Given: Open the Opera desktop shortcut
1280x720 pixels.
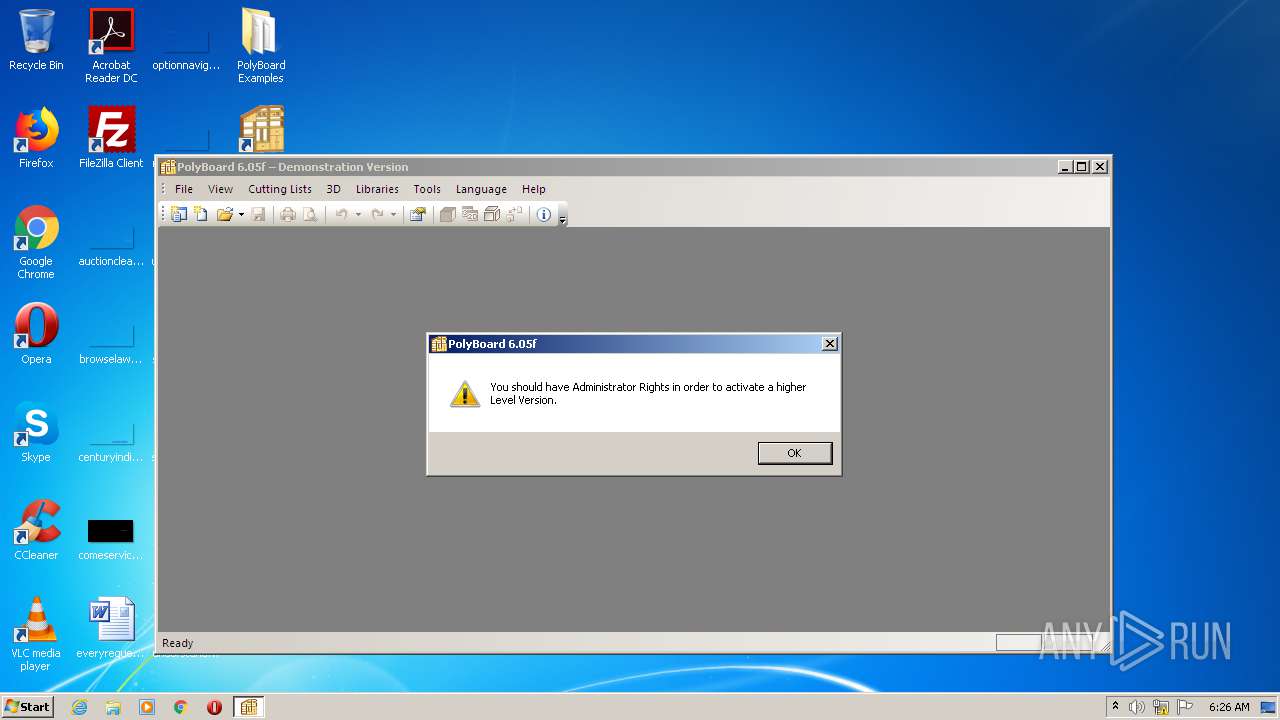Looking at the screenshot, I should [36, 334].
